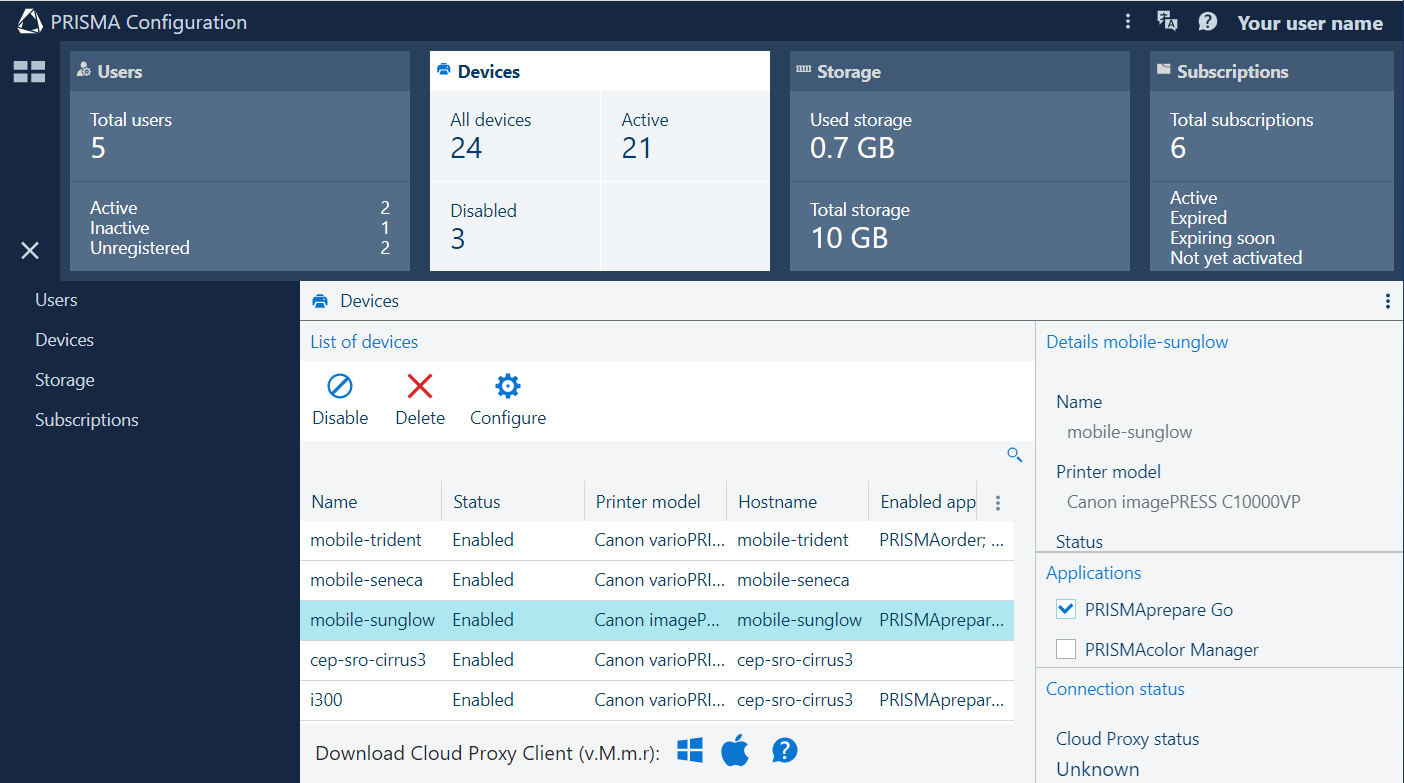Select the mobile-sunglow device row
Viewport: 1404px width, 783px height.
[657, 620]
